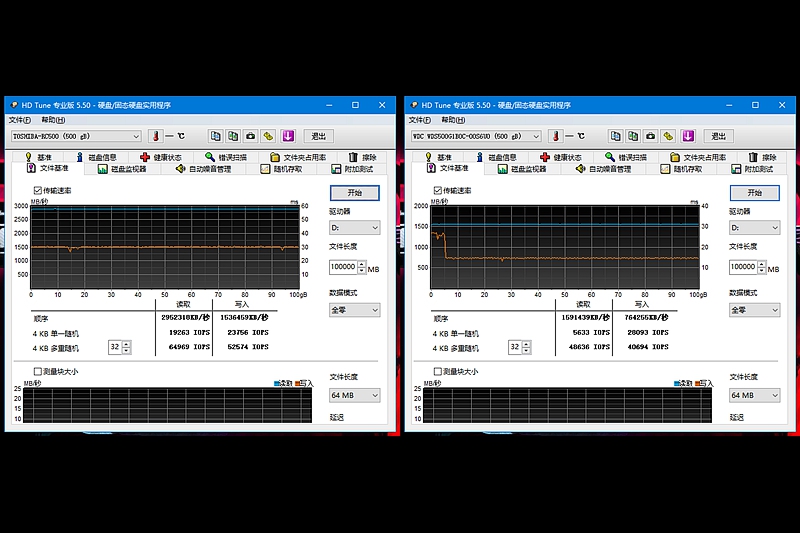Uncheck 传输速率 checkbox in TOSHIBA window

pos(38,189)
